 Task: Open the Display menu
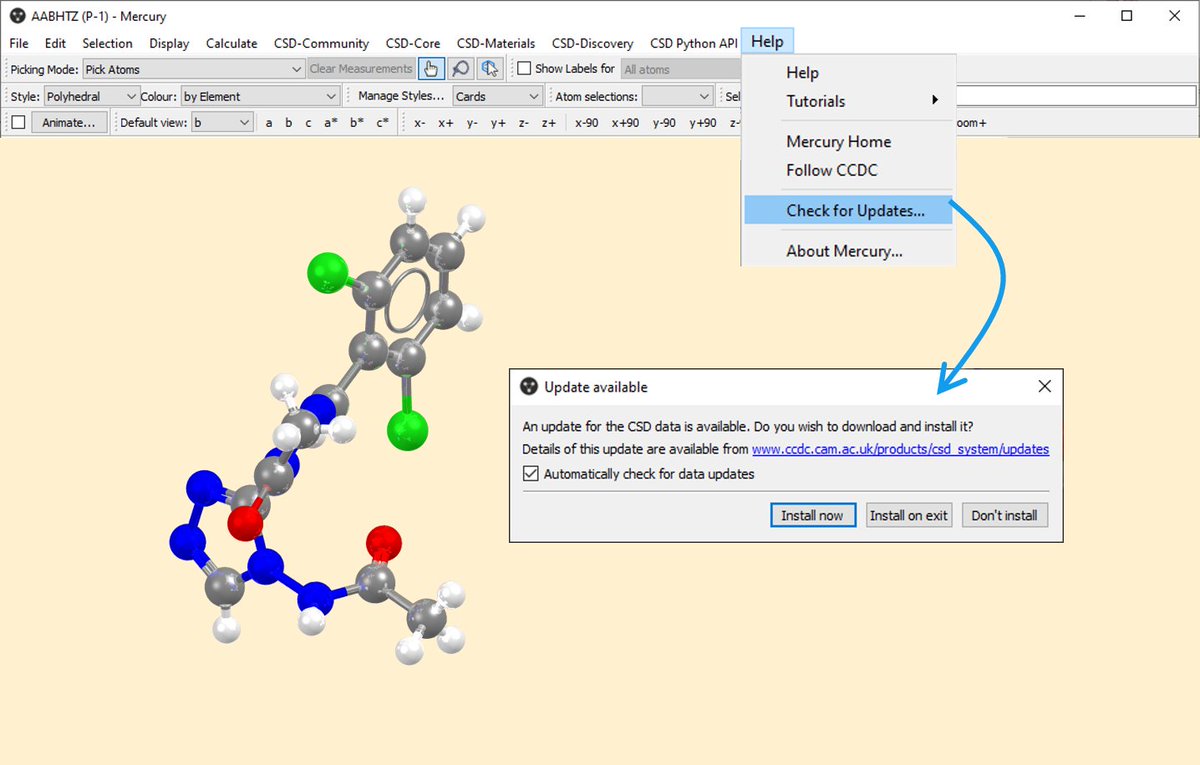pos(169,43)
